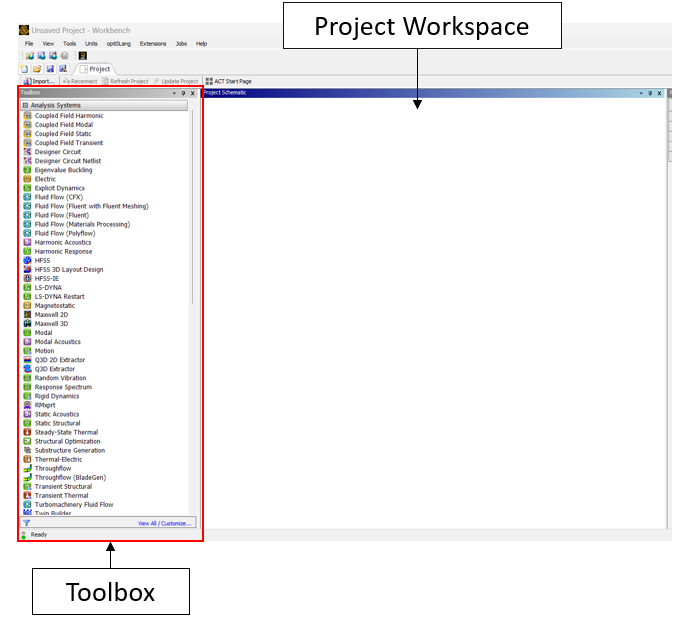Viewport: 684px width, 626px height.
Task: Select the Fluid Flow (Fluent) icon
Action: (27, 215)
